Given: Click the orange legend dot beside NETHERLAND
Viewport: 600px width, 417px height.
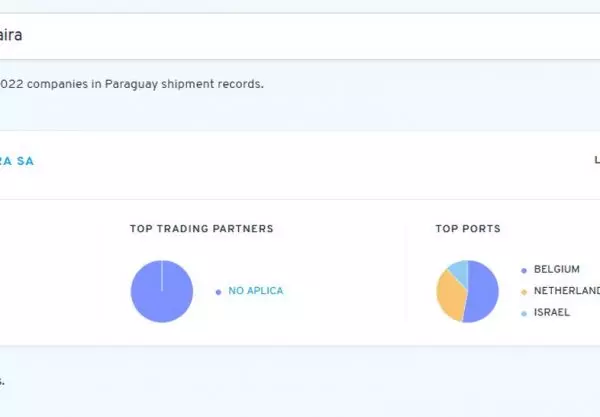Looking at the screenshot, I should pyautogui.click(x=523, y=291).
